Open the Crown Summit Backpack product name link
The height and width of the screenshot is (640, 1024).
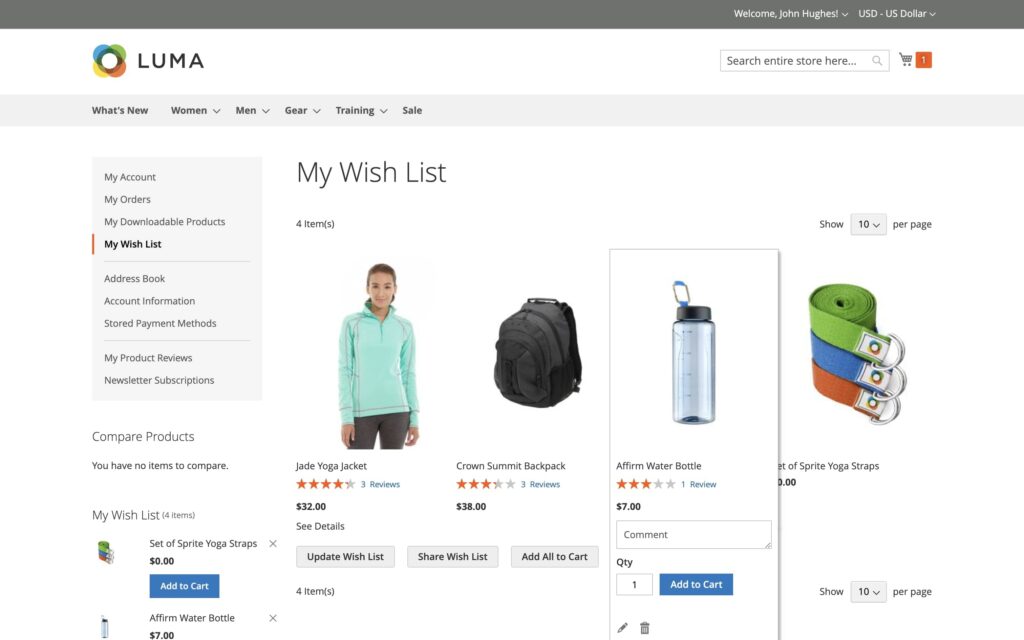(x=511, y=466)
